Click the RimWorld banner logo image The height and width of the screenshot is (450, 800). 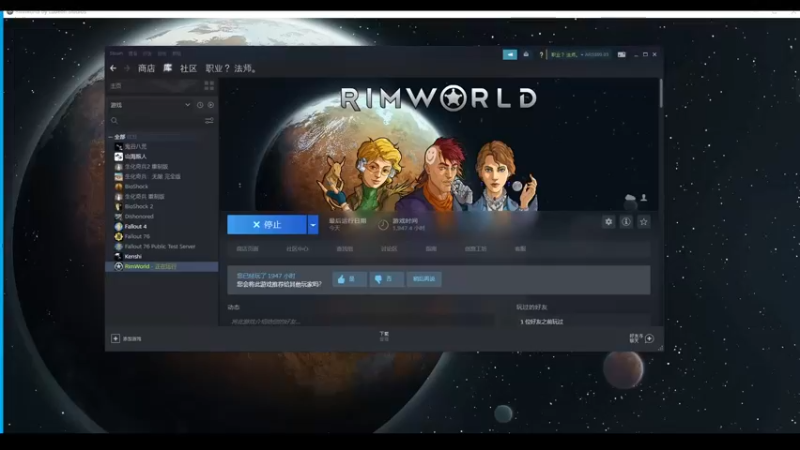click(439, 98)
